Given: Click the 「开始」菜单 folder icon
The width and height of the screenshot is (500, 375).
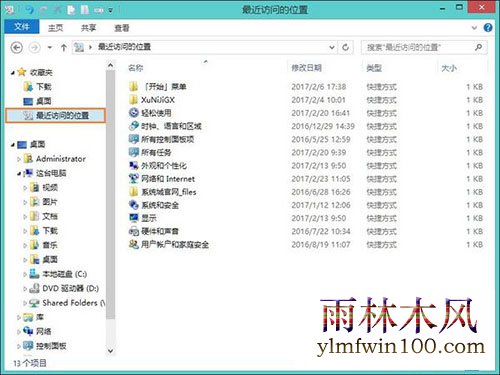Looking at the screenshot, I should (x=133, y=87).
